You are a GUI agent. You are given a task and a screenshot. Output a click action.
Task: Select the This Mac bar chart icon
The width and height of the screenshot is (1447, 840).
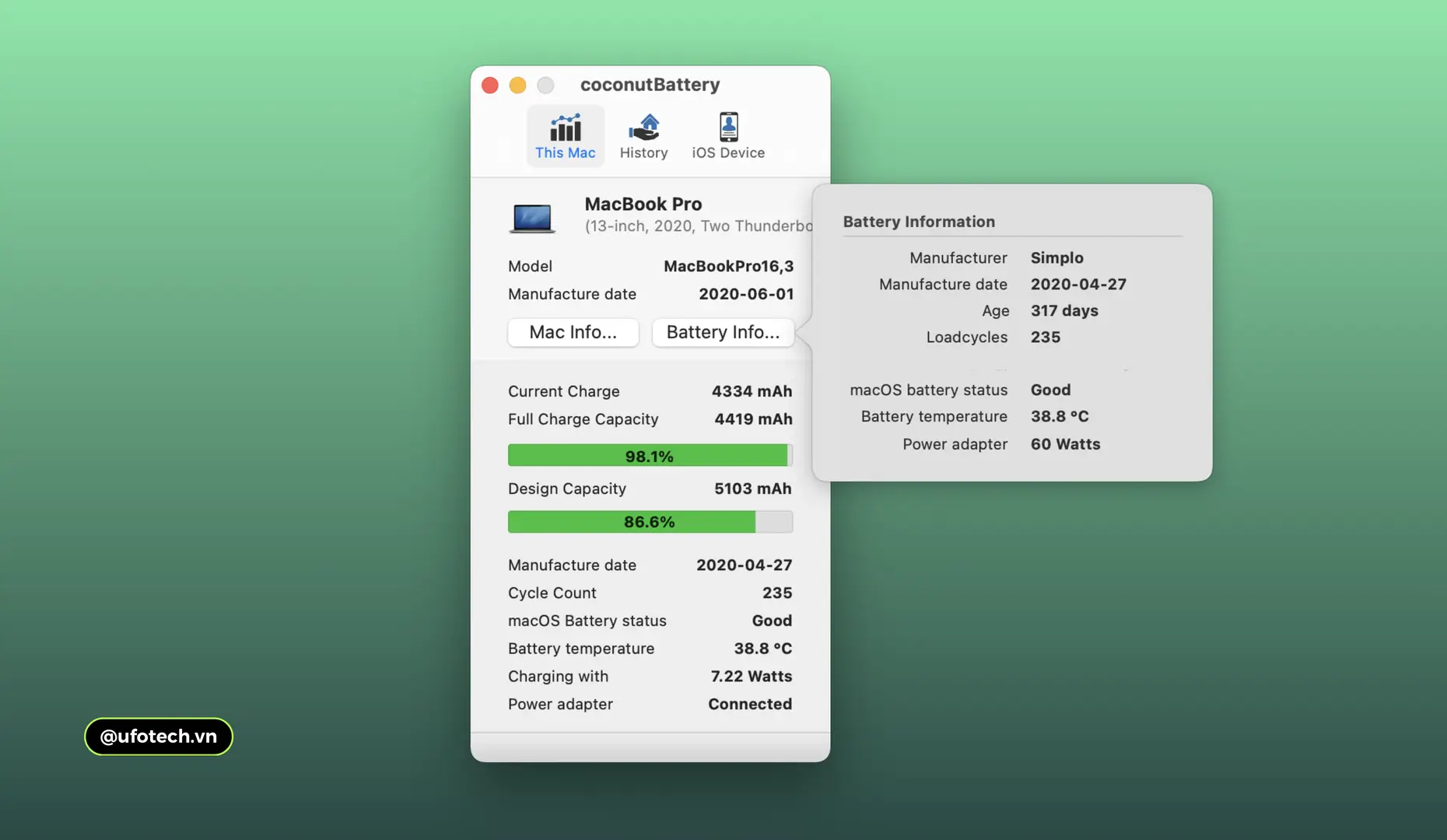566,128
